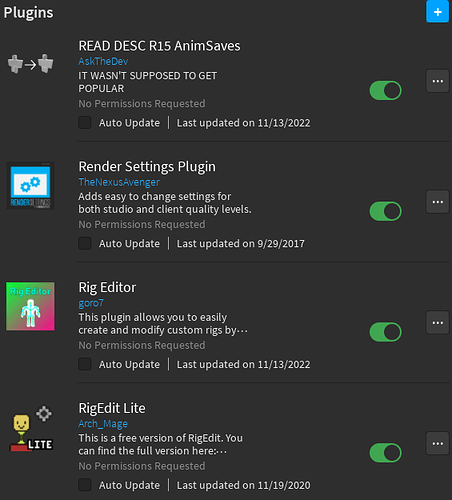Open more options for R15 AnimSaves
Screen dimensions: 452x500
(437, 81)
